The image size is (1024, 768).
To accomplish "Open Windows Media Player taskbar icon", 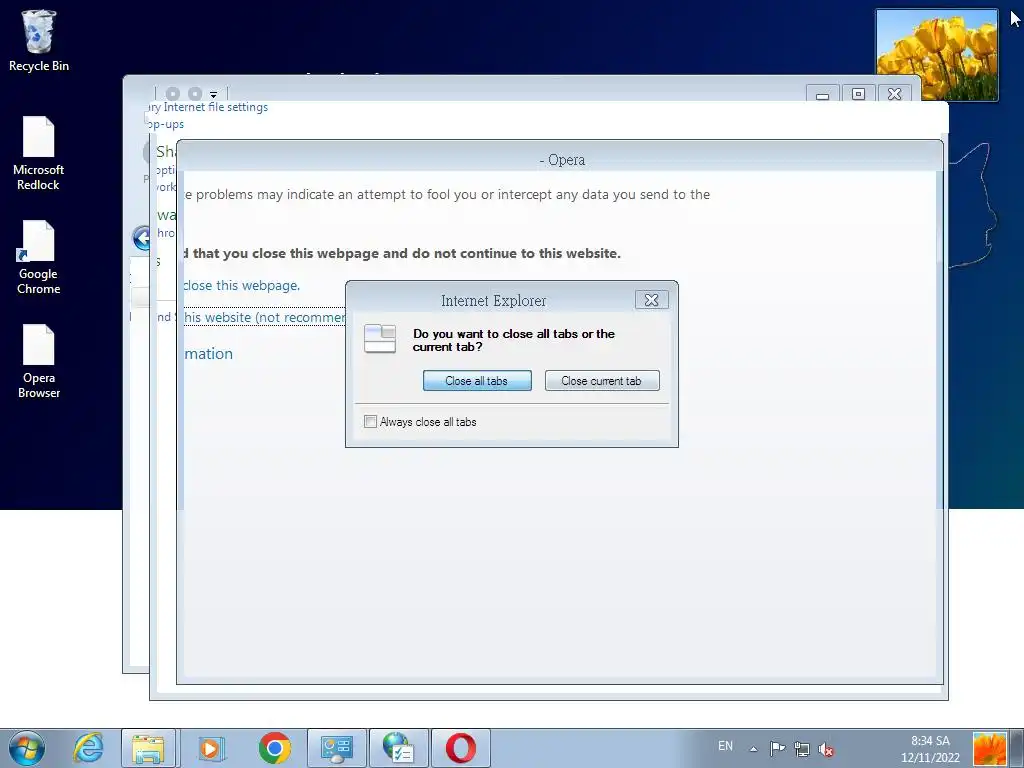I will coord(210,748).
